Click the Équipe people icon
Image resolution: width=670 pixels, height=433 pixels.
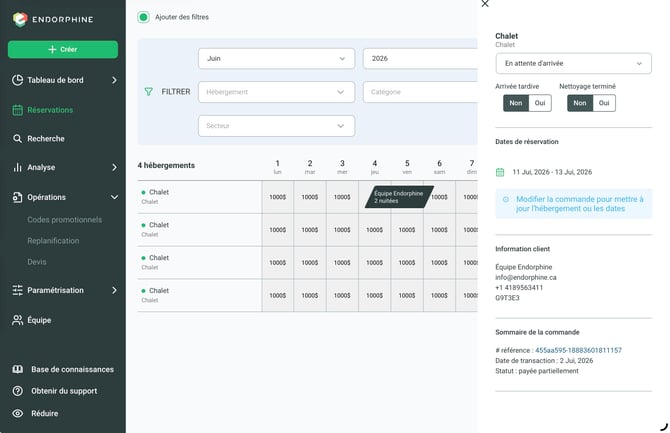(x=18, y=320)
